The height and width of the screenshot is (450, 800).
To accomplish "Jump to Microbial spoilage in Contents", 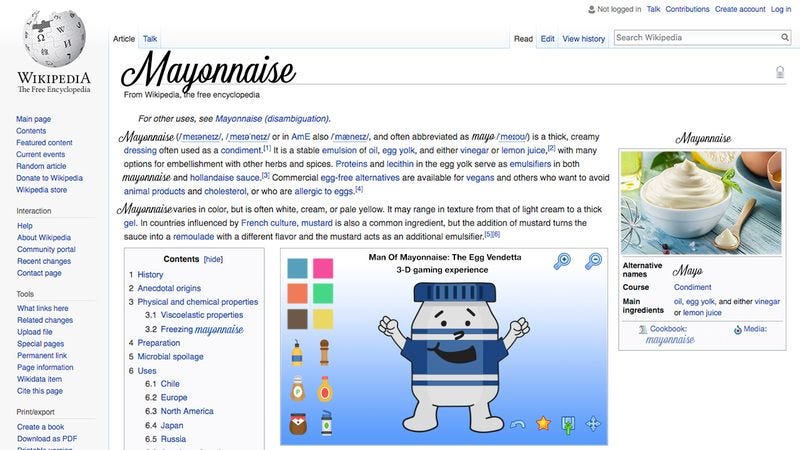I will click(170, 357).
